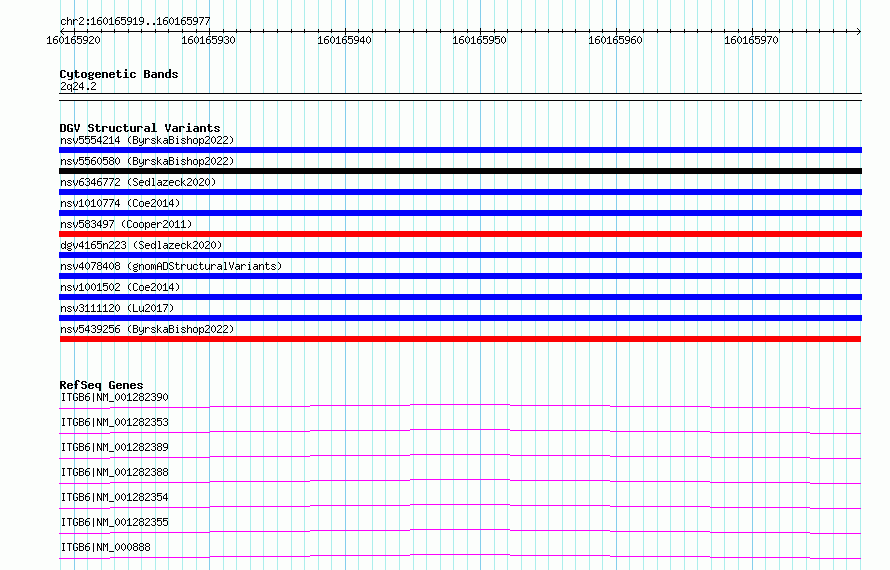Viewport: 890px width, 570px height.
Task: Click ruler position 160165960
Action: pyautogui.click(x=615, y=40)
